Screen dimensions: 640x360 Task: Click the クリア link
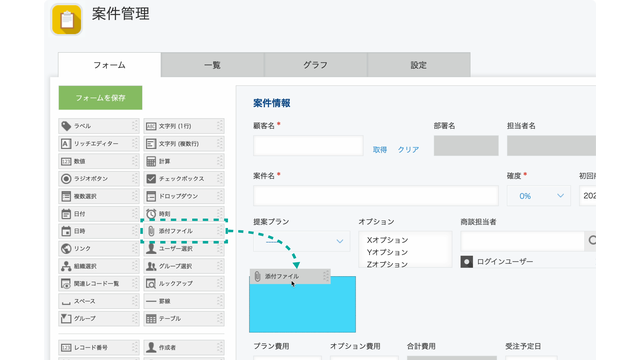point(408,150)
